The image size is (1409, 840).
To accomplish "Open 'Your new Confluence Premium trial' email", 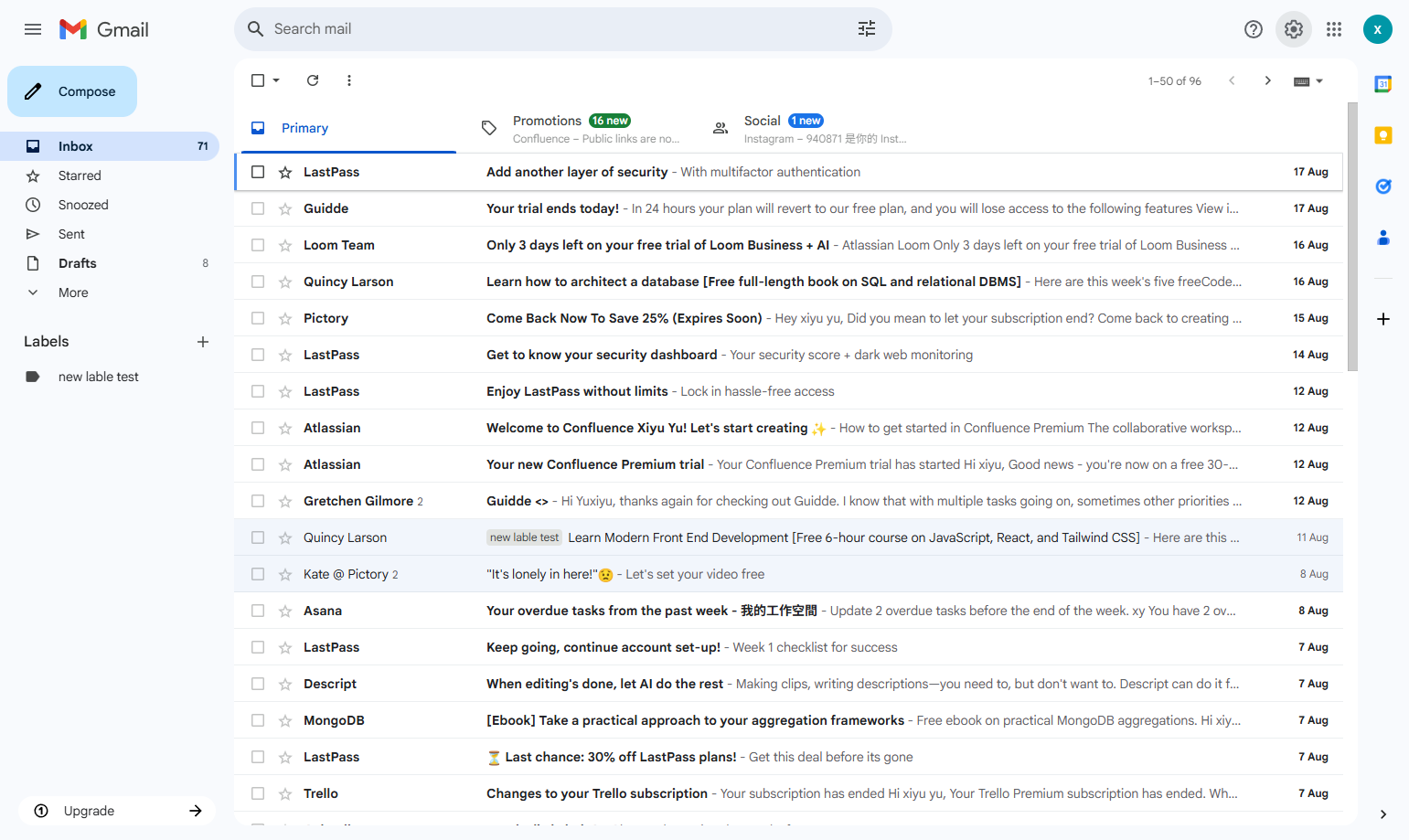I will coord(788,464).
